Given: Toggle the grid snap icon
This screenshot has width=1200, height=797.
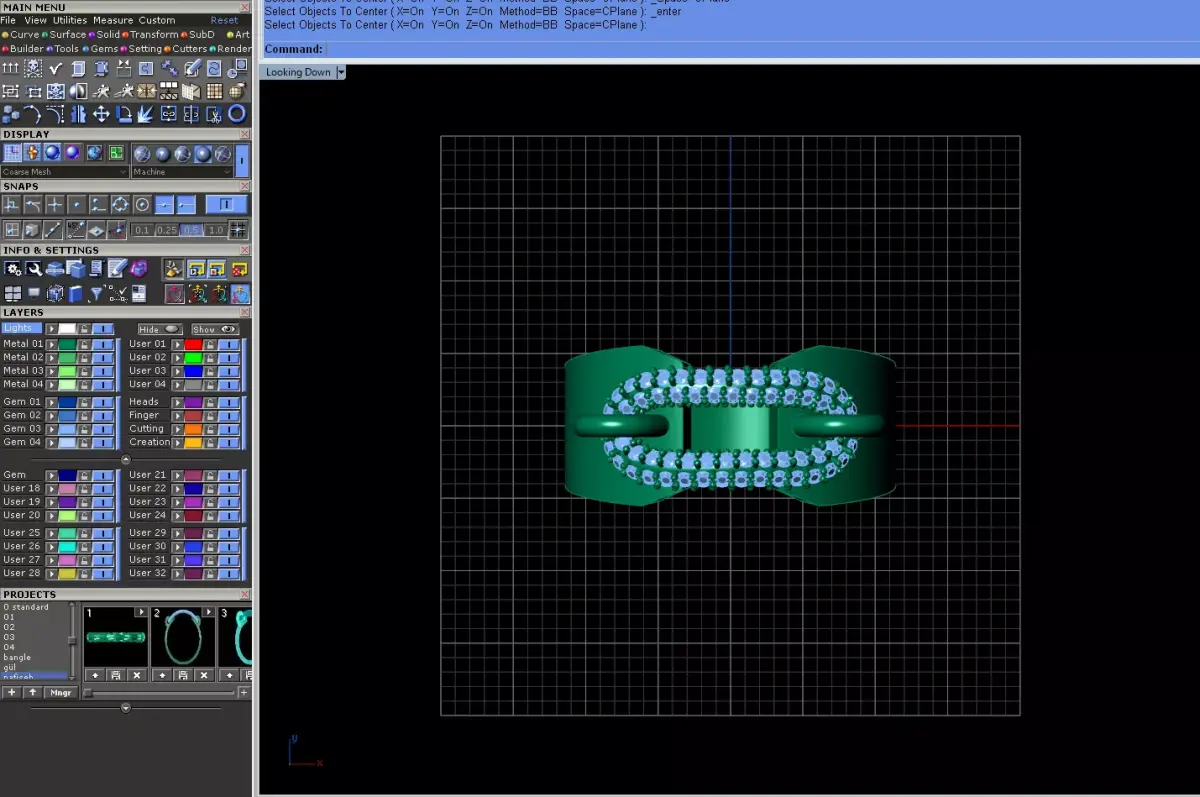Looking at the screenshot, I should tap(238, 229).
